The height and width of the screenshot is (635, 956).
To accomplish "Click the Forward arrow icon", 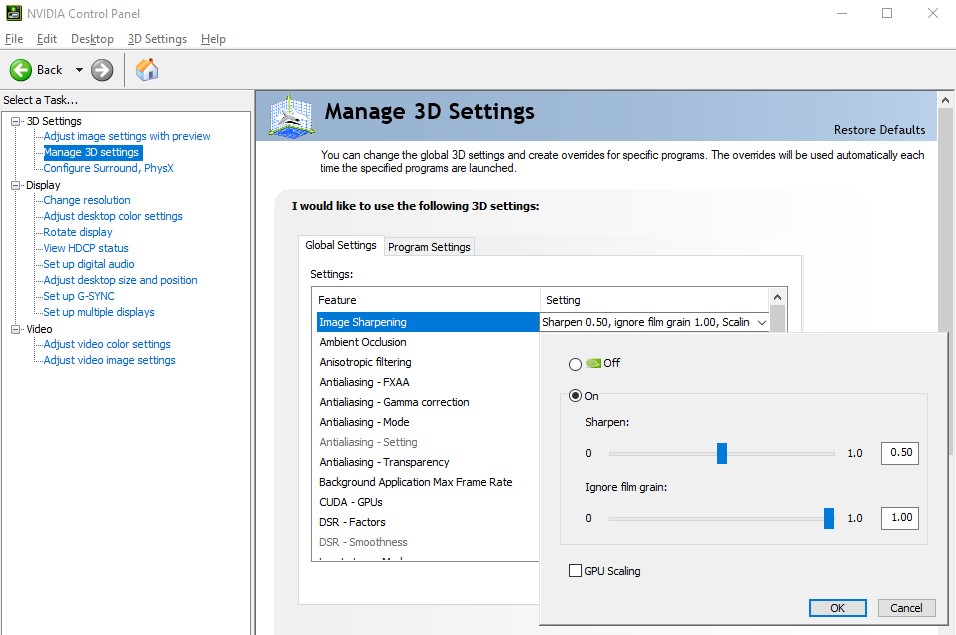I will pos(102,70).
